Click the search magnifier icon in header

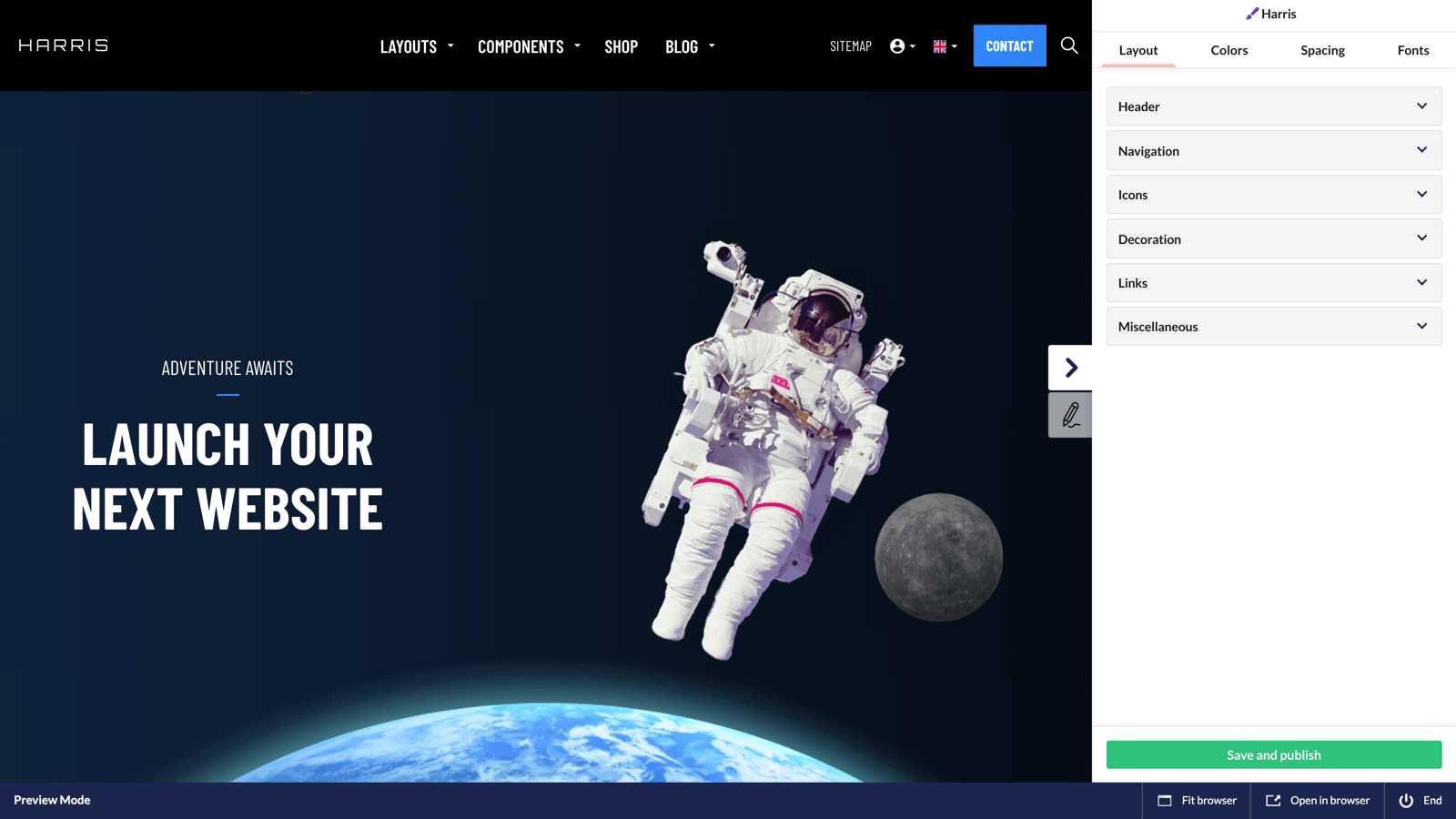click(1069, 45)
